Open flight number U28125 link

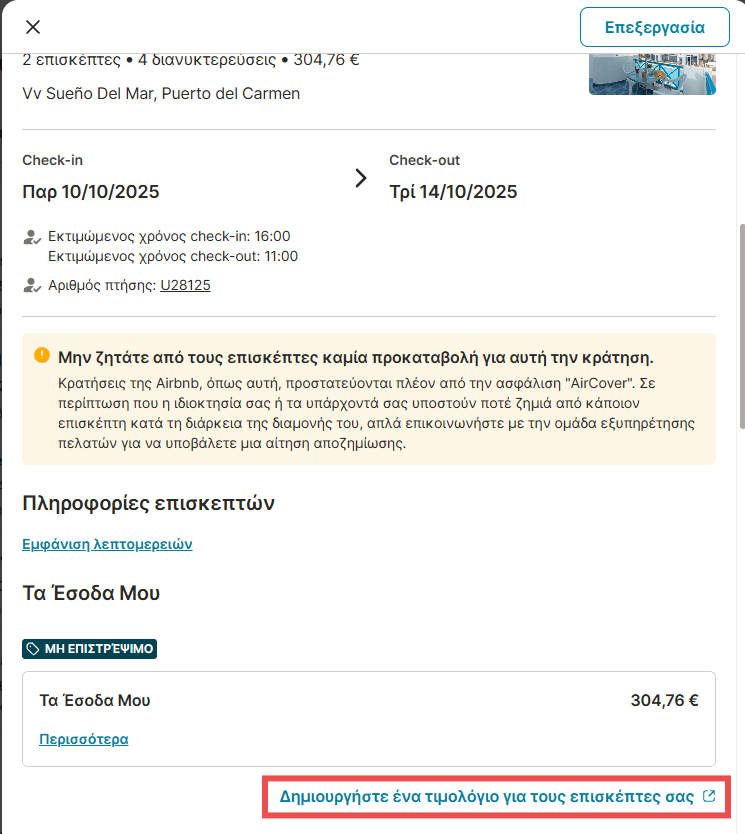[185, 286]
